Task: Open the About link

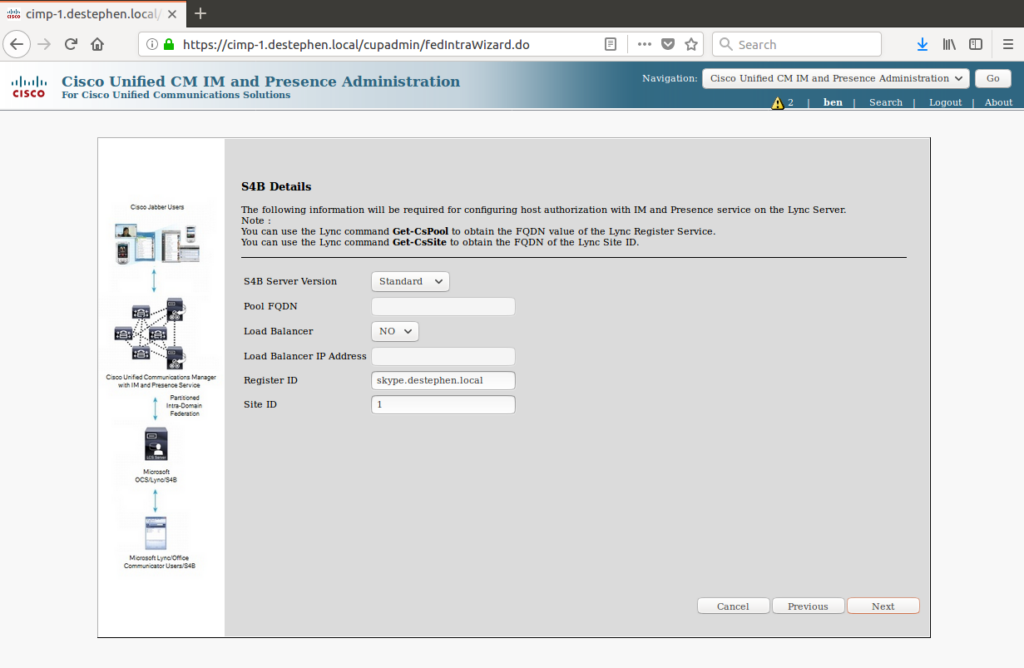Action: (999, 103)
